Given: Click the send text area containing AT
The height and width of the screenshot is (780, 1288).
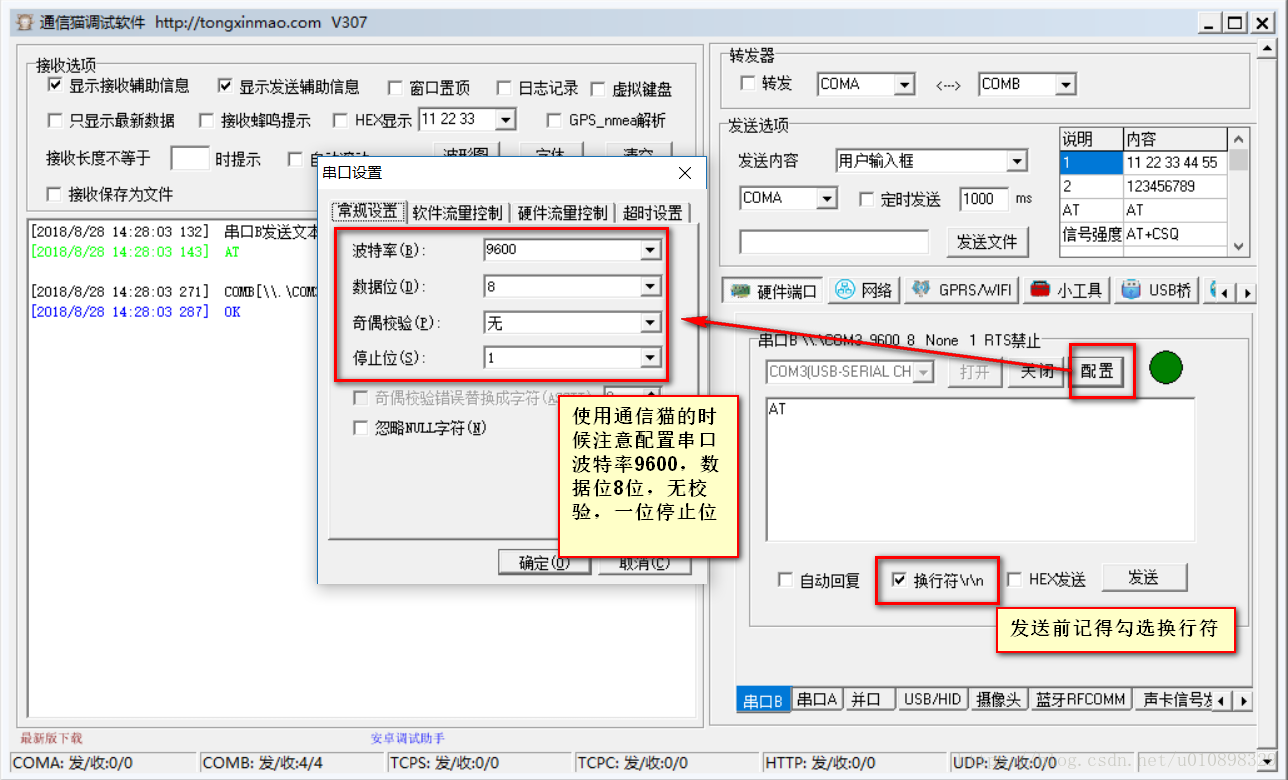Looking at the screenshot, I should click(980, 469).
